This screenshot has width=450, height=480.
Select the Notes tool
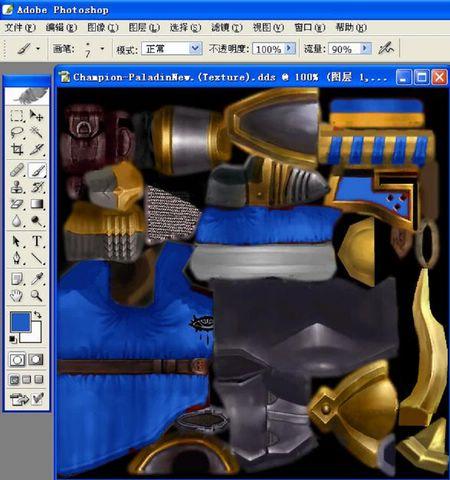[17, 279]
